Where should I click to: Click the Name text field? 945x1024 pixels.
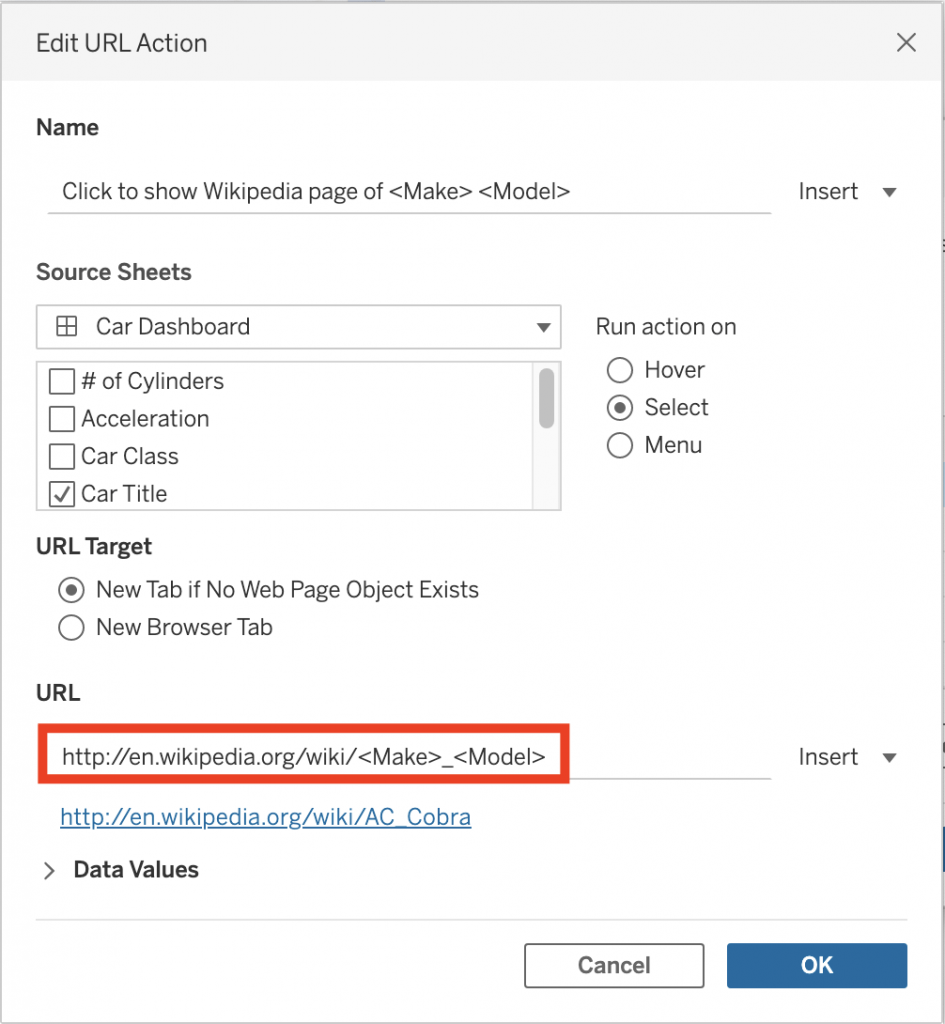tap(408, 192)
